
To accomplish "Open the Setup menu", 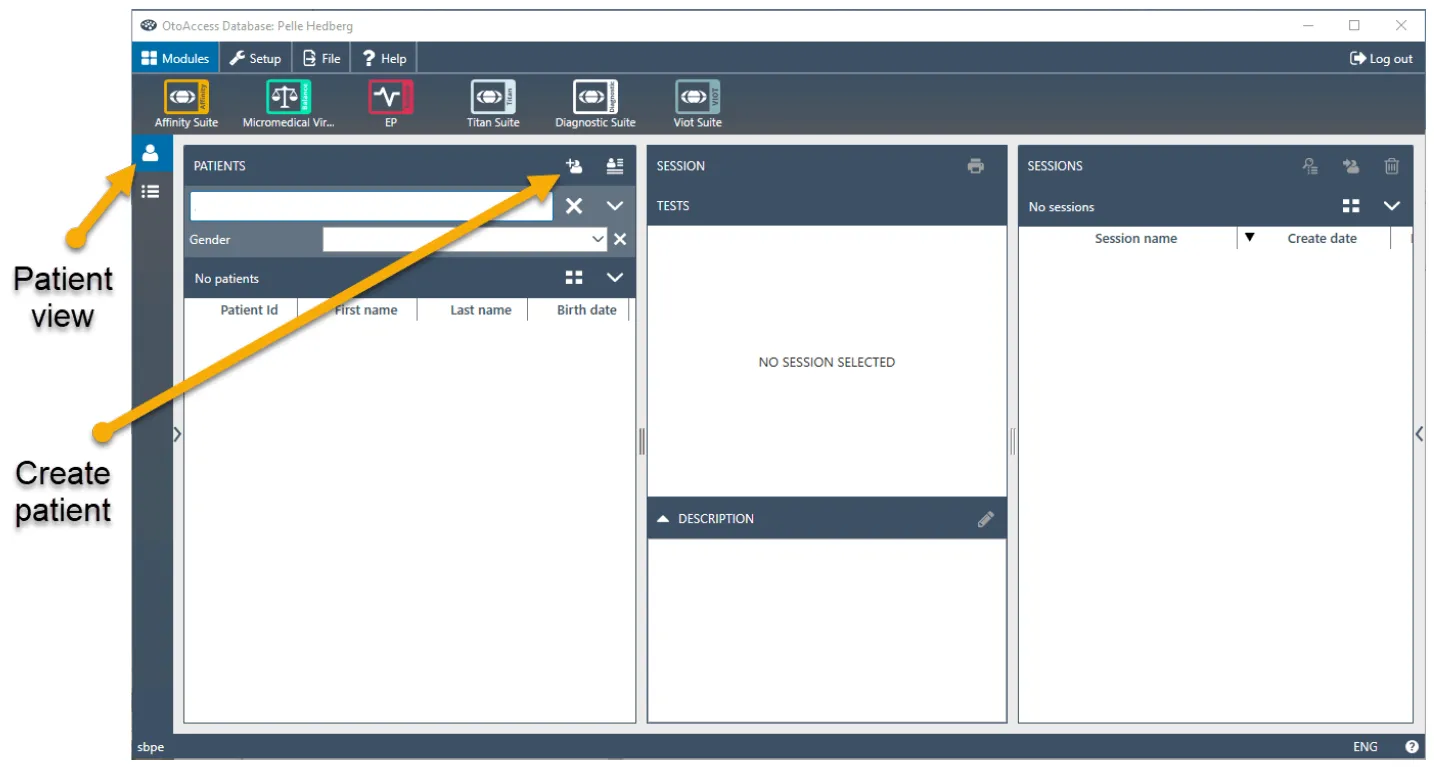I will point(255,58).
